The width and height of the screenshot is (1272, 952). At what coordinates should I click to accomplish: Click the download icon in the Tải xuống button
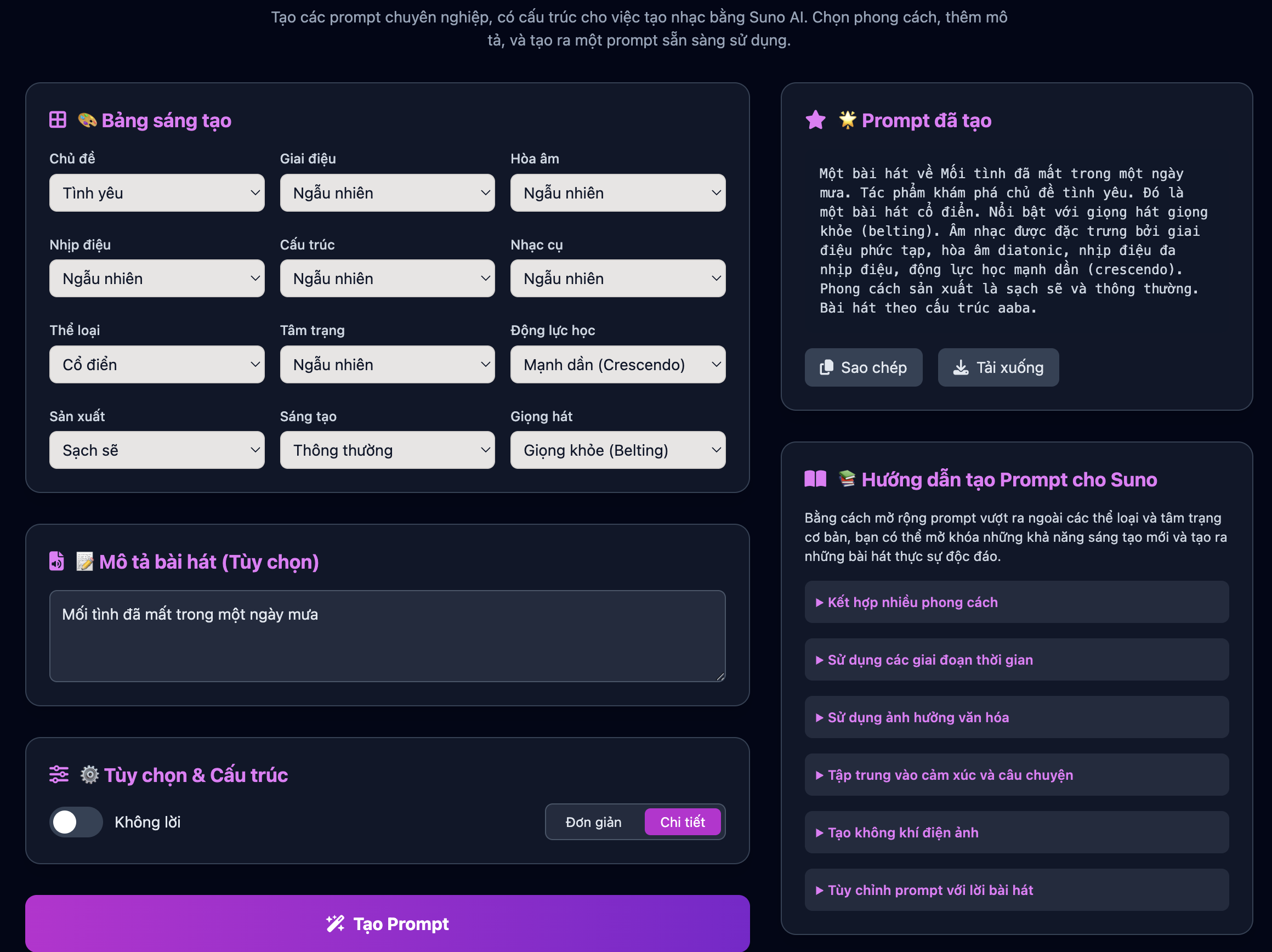(961, 367)
